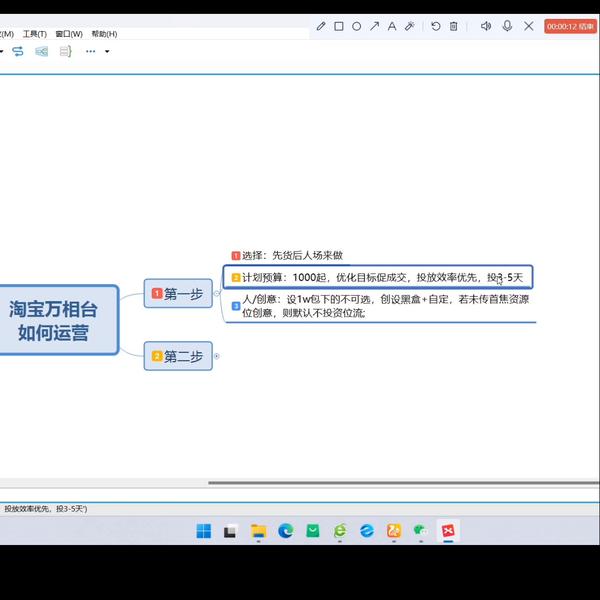The image size is (600, 600).
Task: Click the blue marker beside 人/创意
Action: [x=236, y=306]
